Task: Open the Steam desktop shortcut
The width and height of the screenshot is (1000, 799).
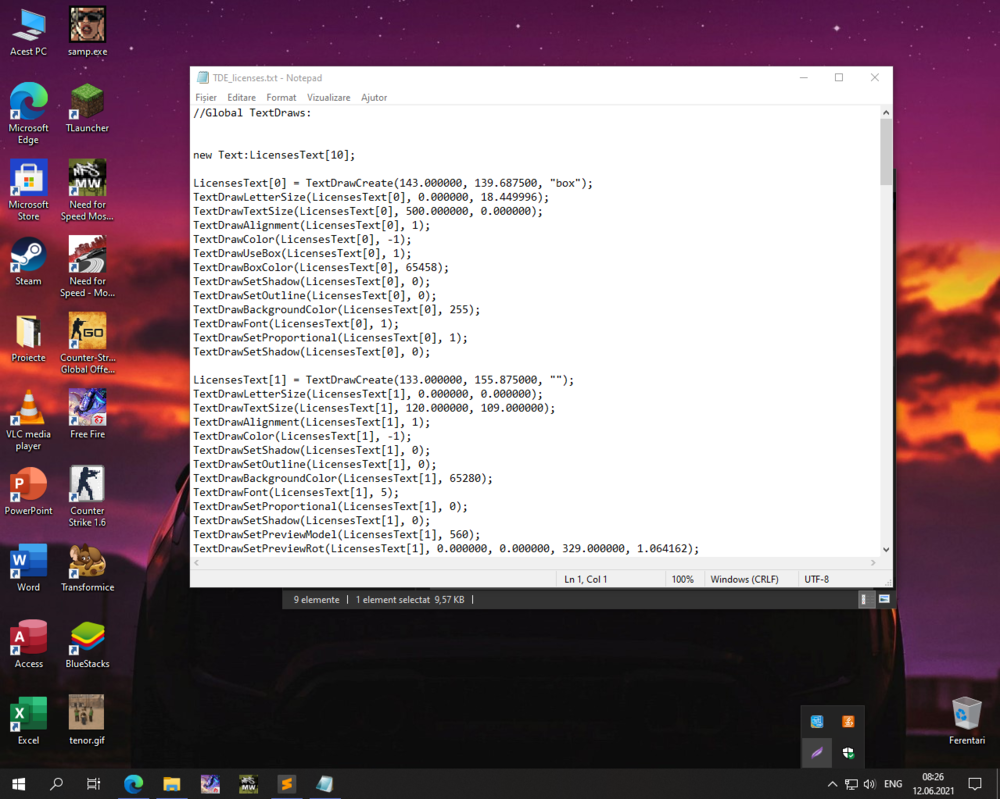Action: coord(29,261)
